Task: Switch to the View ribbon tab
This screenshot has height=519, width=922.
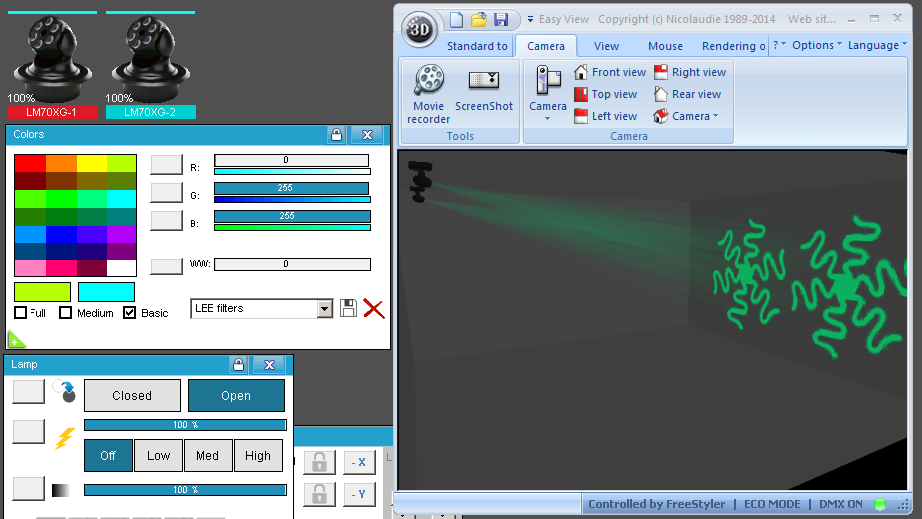Action: coord(606,46)
